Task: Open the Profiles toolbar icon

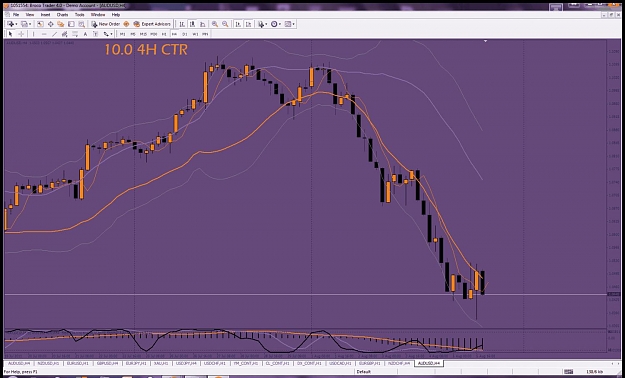Action: pyautogui.click(x=24, y=24)
